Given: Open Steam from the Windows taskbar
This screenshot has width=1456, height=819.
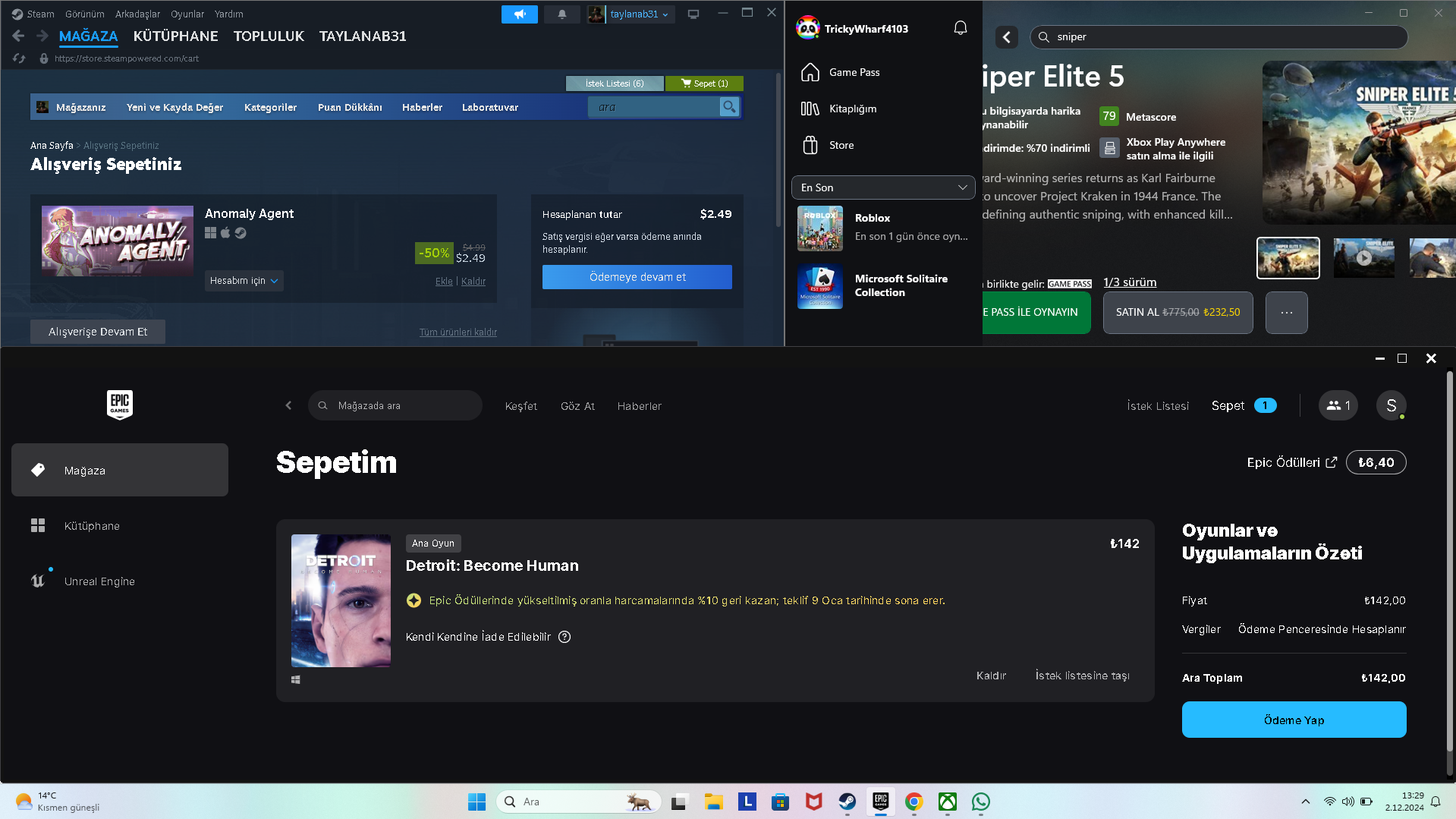Looking at the screenshot, I should click(847, 802).
